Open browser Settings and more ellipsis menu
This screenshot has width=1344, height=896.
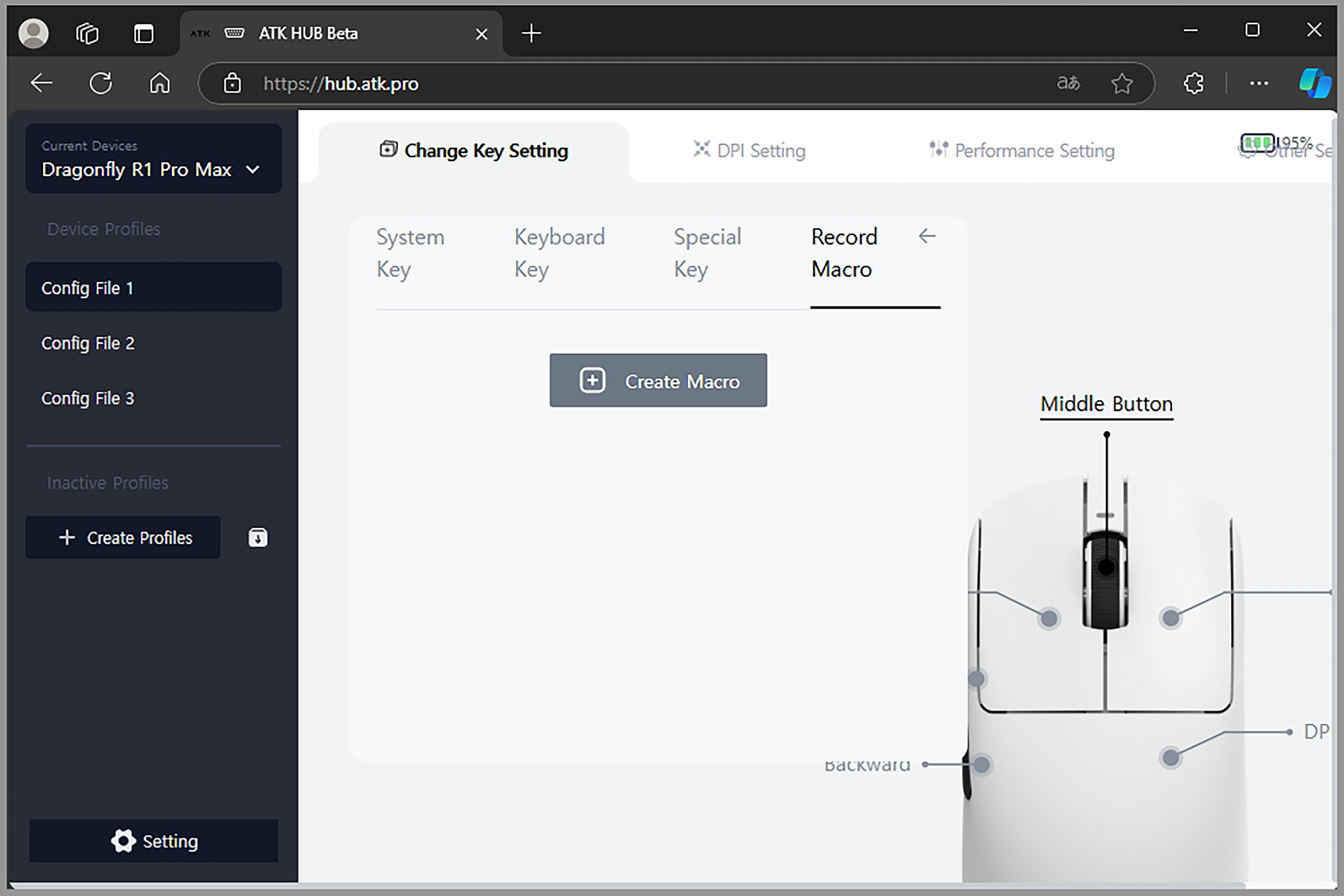pyautogui.click(x=1259, y=83)
